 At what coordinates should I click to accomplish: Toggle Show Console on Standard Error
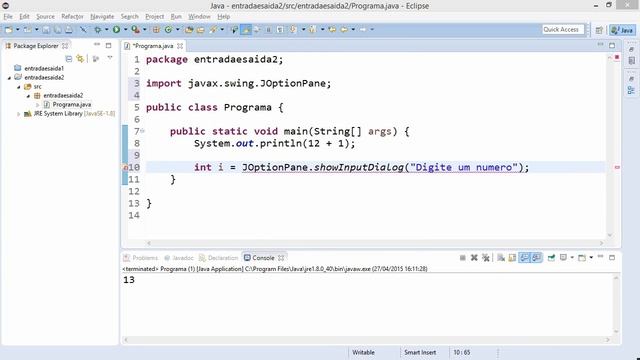pyautogui.click(x=536, y=258)
